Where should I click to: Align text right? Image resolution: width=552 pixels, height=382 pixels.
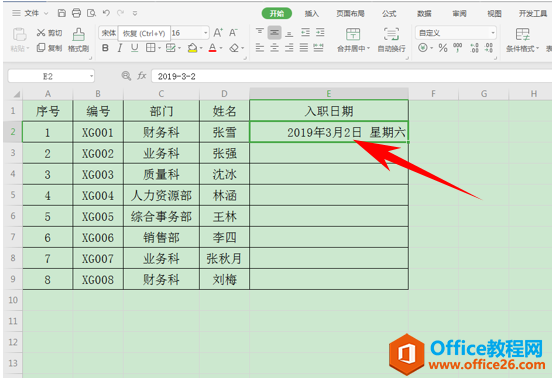(289, 48)
